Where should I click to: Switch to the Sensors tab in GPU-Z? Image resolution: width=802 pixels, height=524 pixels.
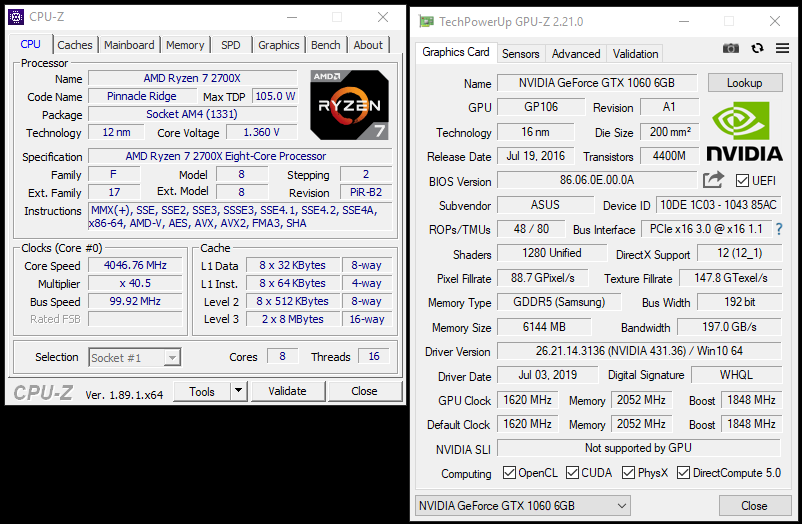521,54
